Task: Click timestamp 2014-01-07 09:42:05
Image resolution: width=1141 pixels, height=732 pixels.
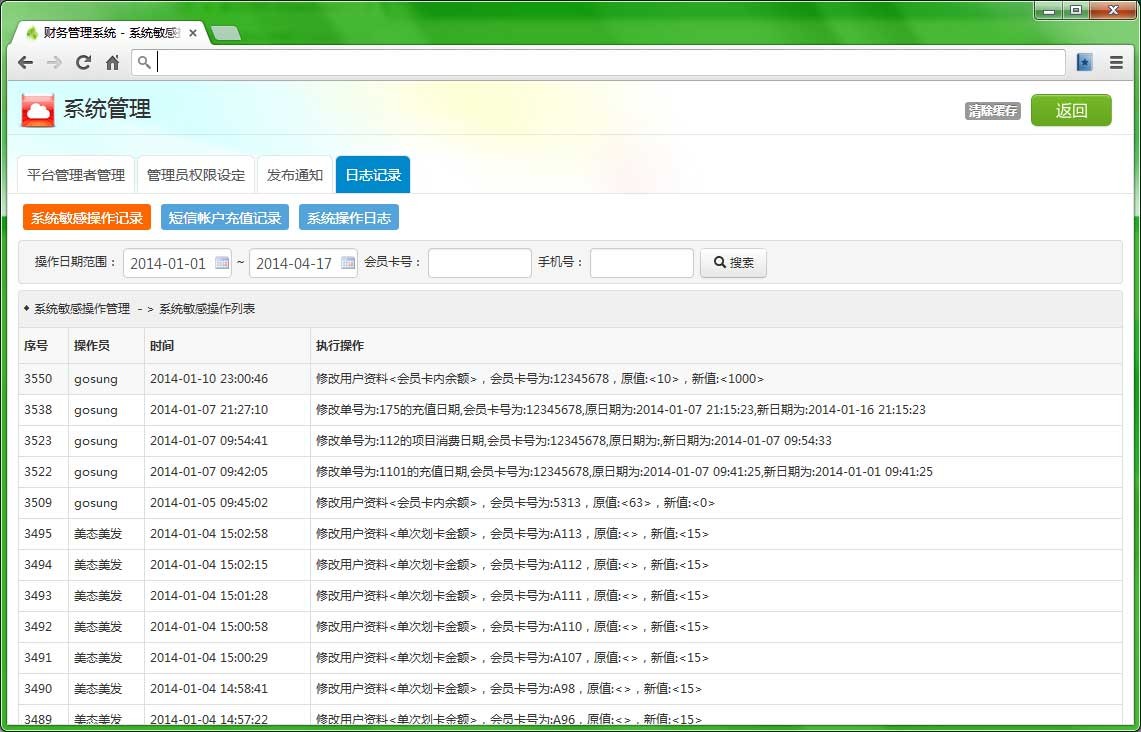Action: [209, 472]
